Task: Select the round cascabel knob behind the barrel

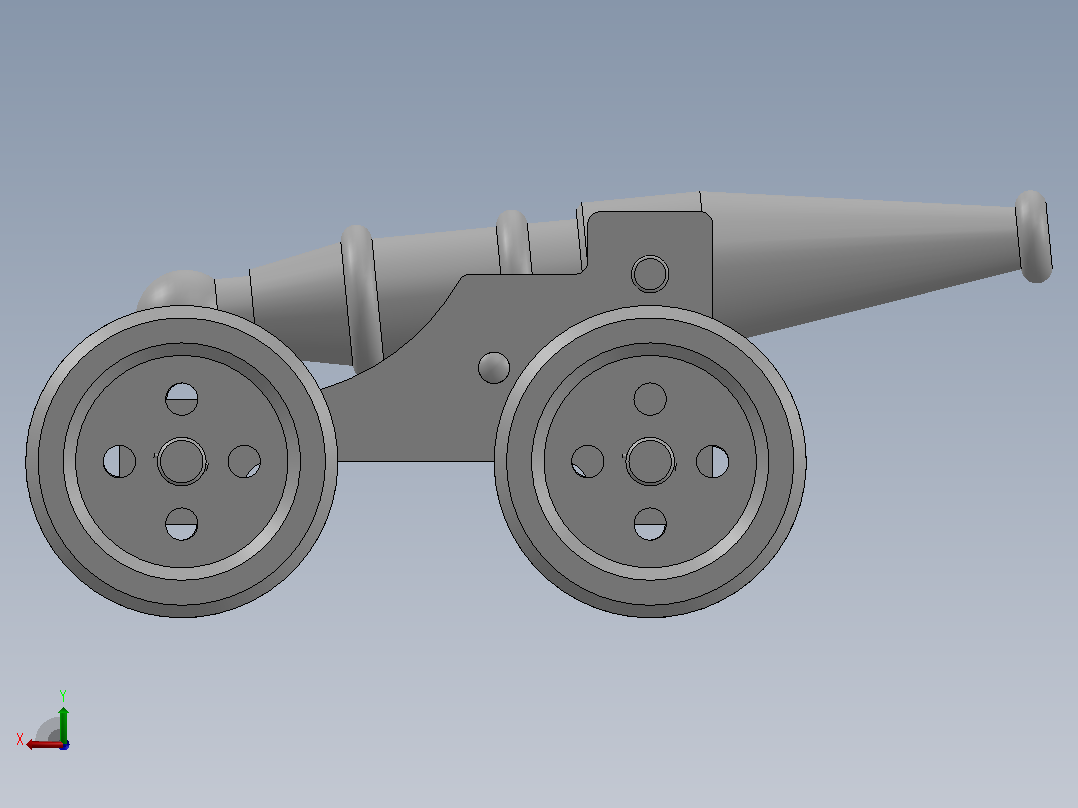Action: pyautogui.click(x=176, y=290)
